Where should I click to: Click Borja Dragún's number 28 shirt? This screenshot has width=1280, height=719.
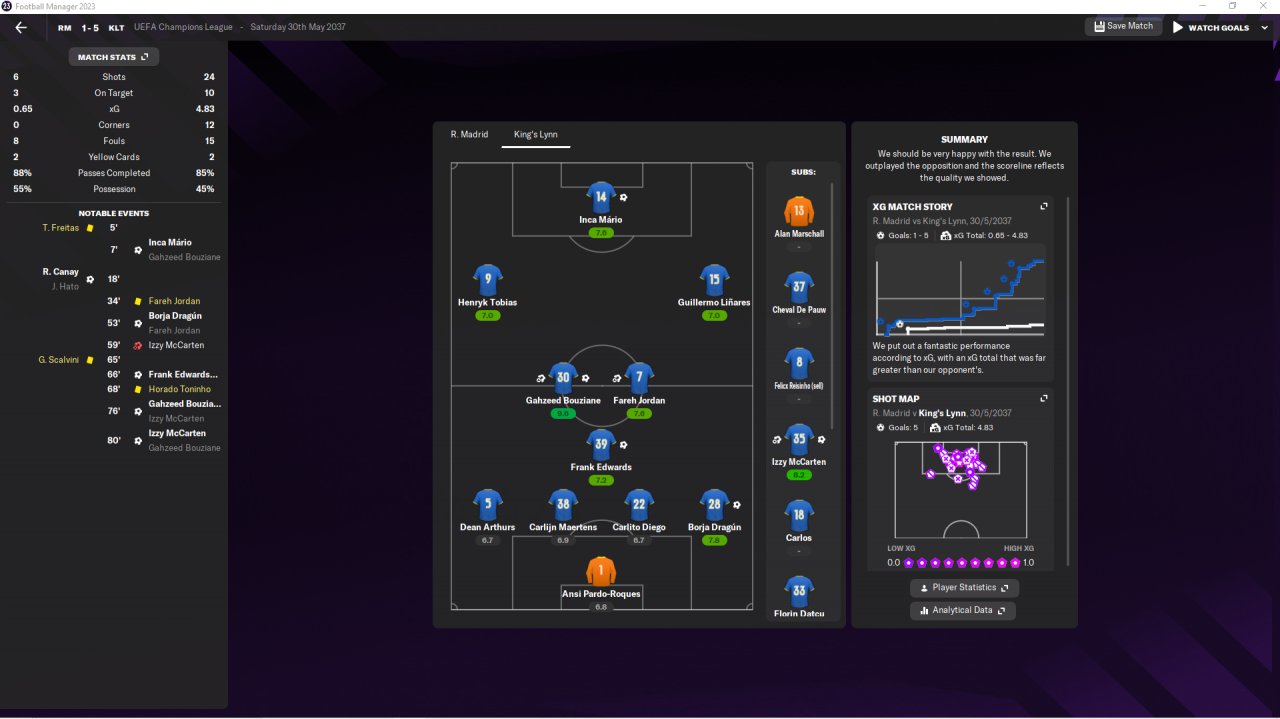click(x=714, y=504)
